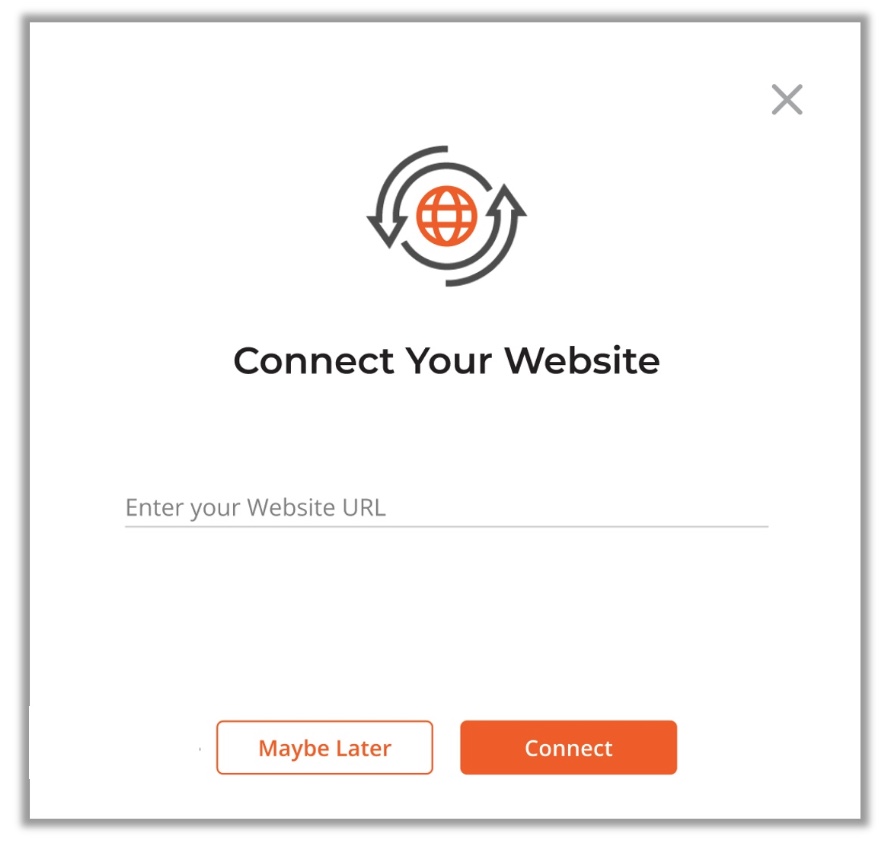
Task: Click the orange globe icon
Action: tap(447, 216)
